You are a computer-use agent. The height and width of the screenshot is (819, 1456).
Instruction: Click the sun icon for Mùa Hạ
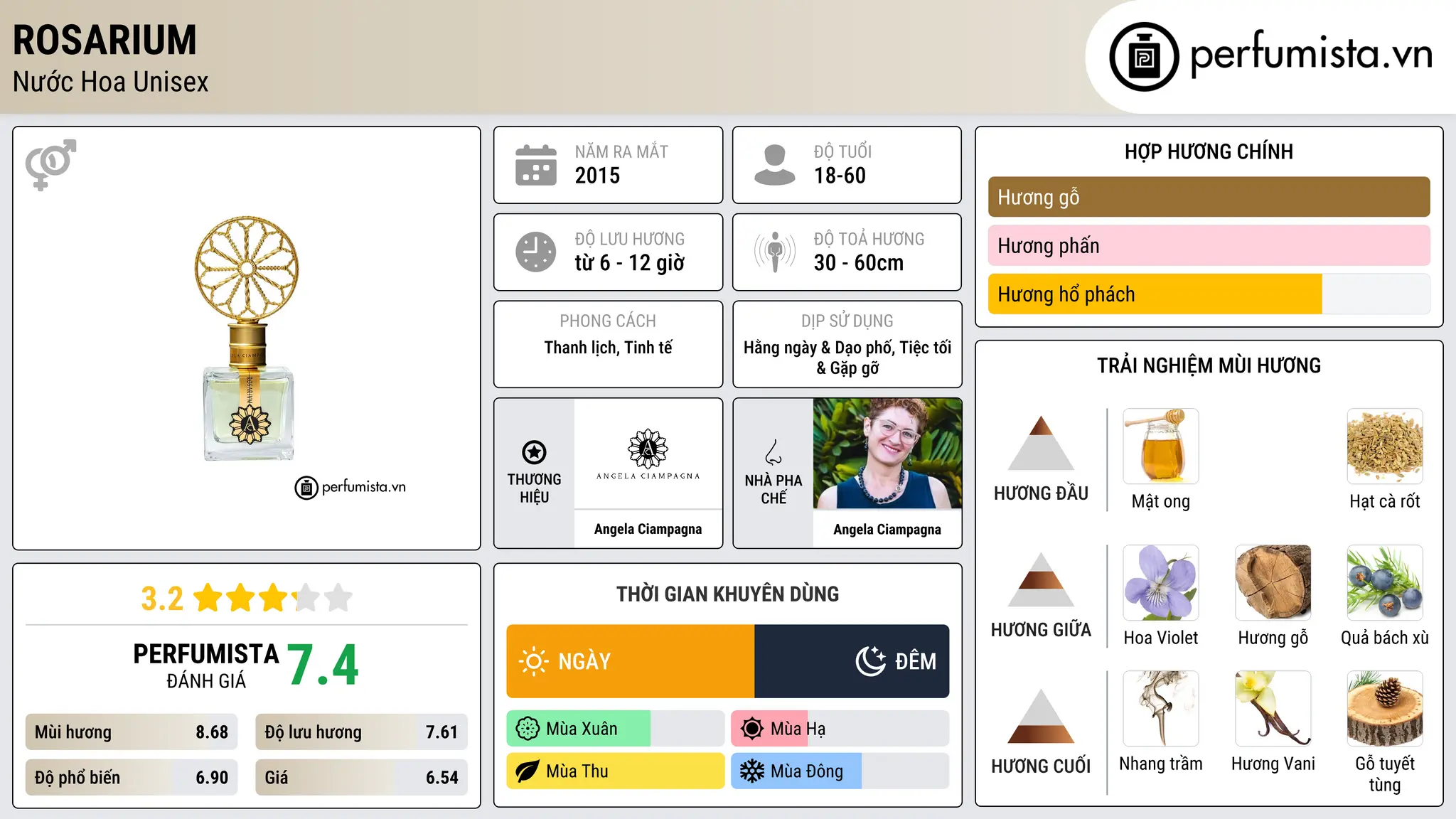tap(752, 729)
